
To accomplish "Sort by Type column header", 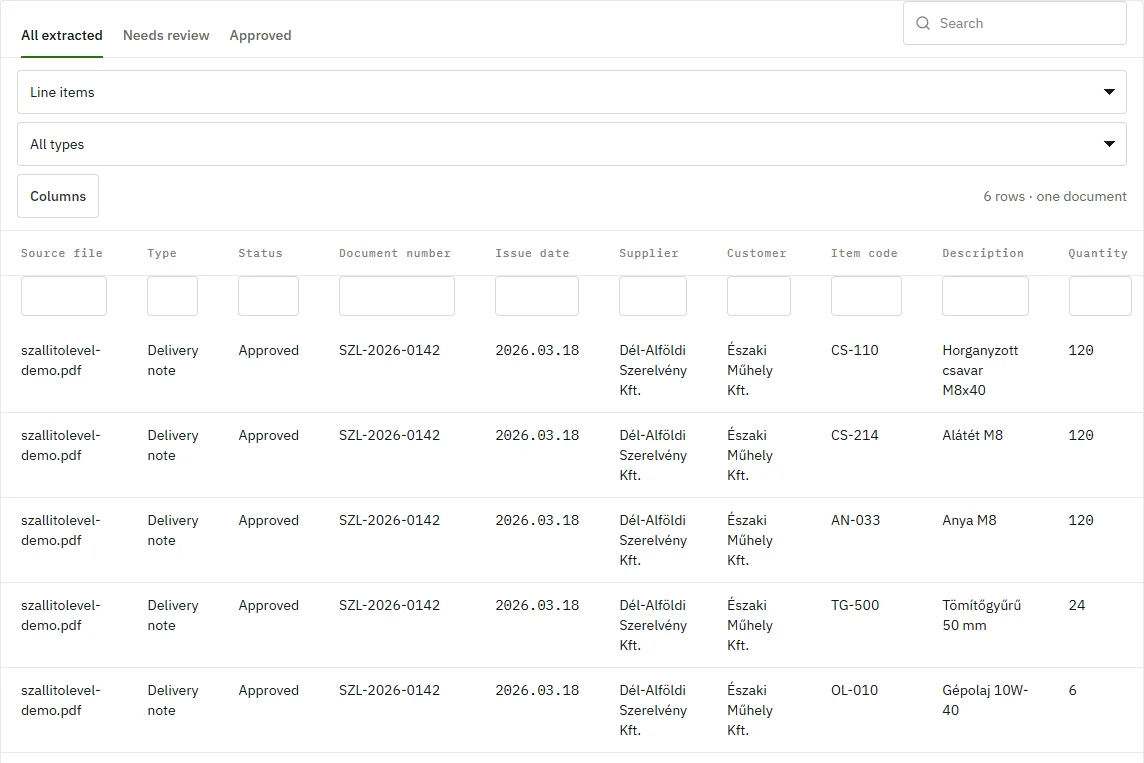I will [162, 253].
